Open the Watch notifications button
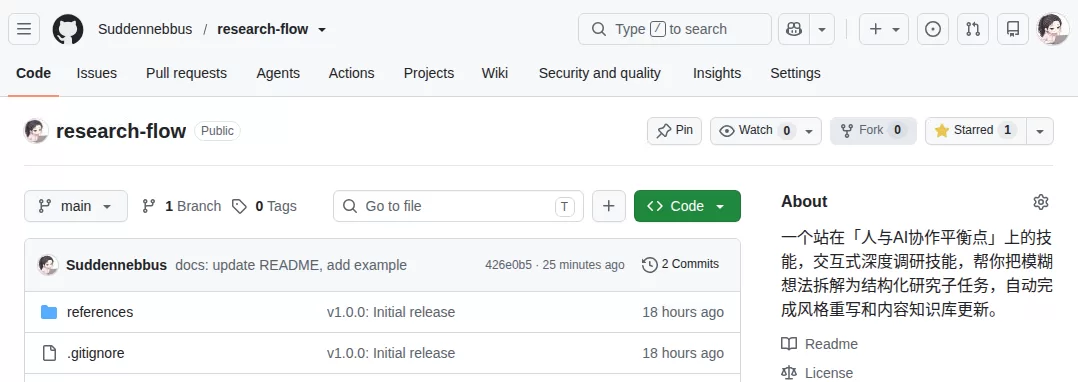Screen dimensions: 1078x382 [766, 131]
